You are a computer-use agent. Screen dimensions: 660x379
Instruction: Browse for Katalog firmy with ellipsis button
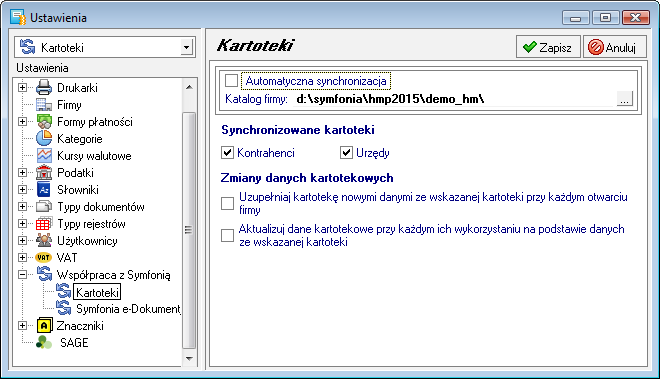point(624,99)
